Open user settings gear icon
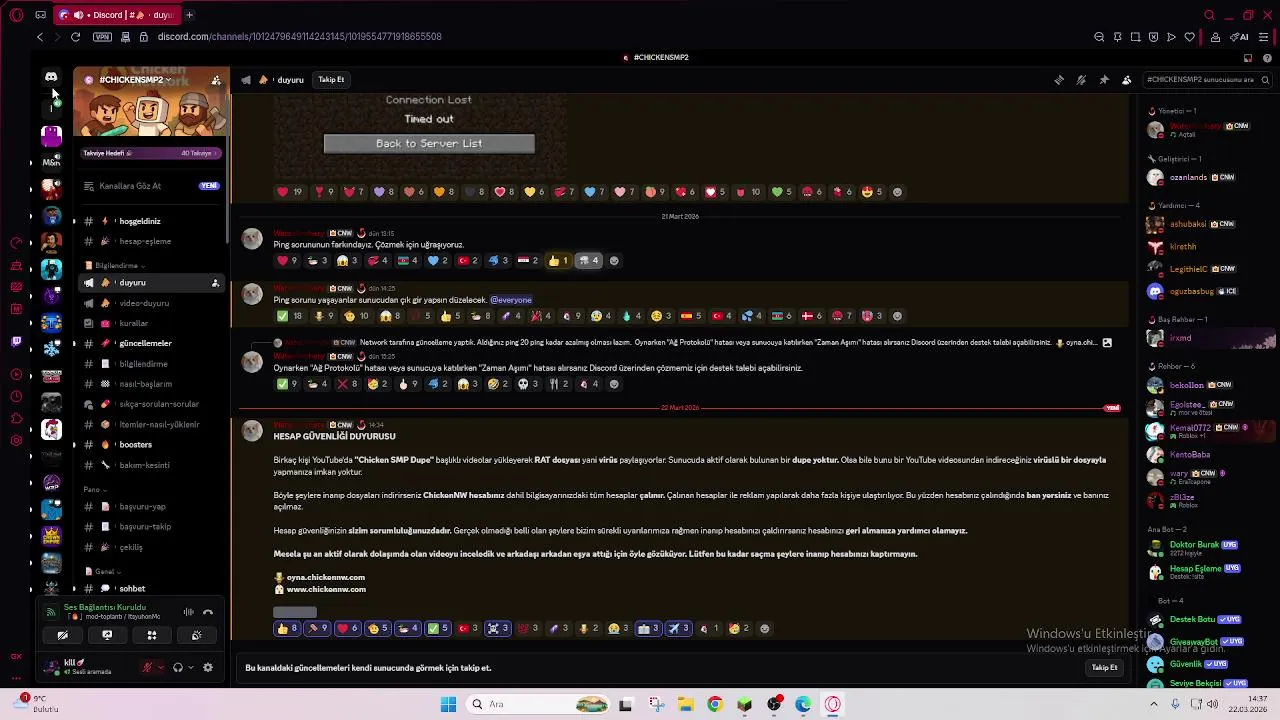Viewport: 1280px width, 720px height. tap(208, 667)
